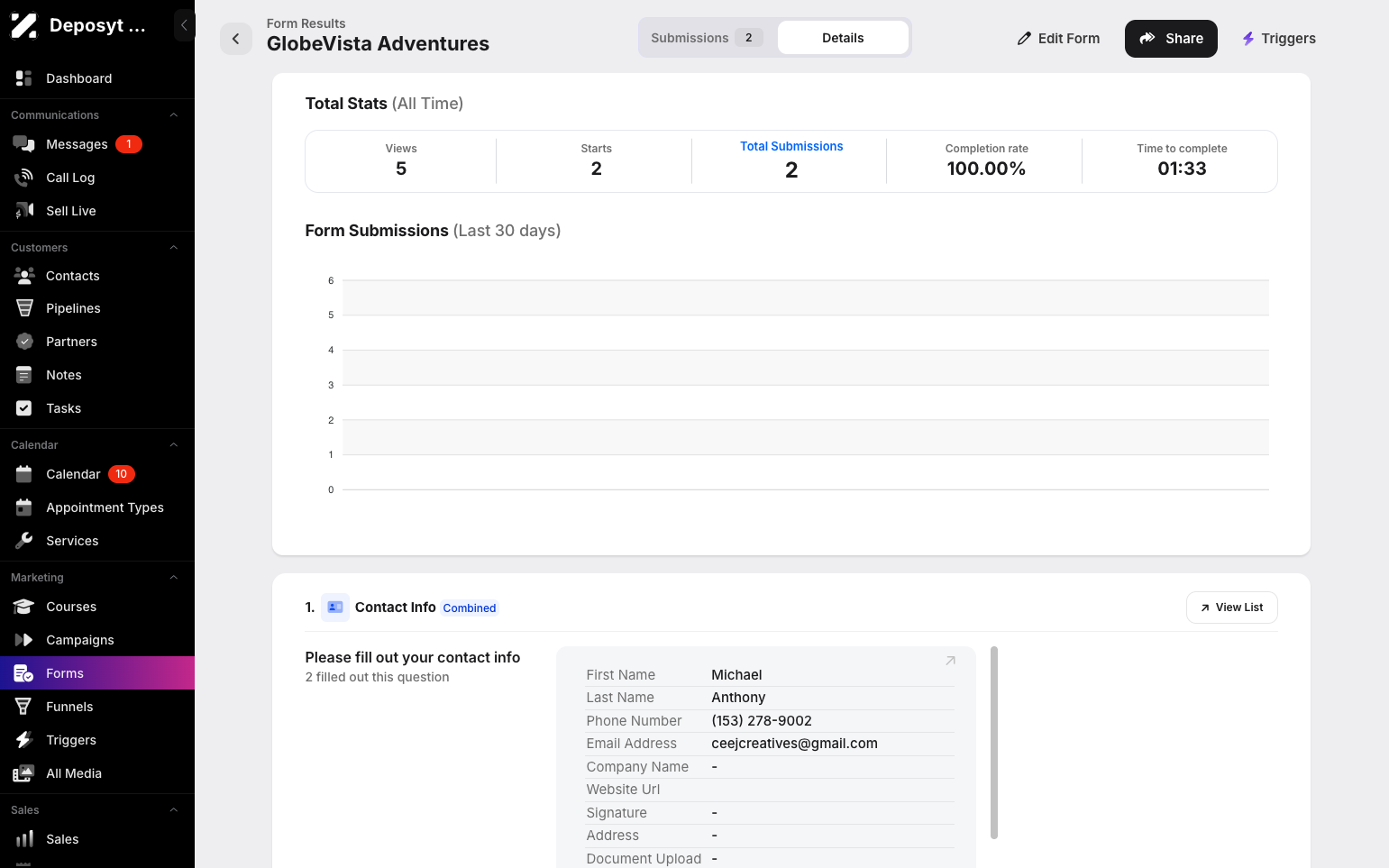
Task: Open the Notes icon
Action: tap(24, 375)
